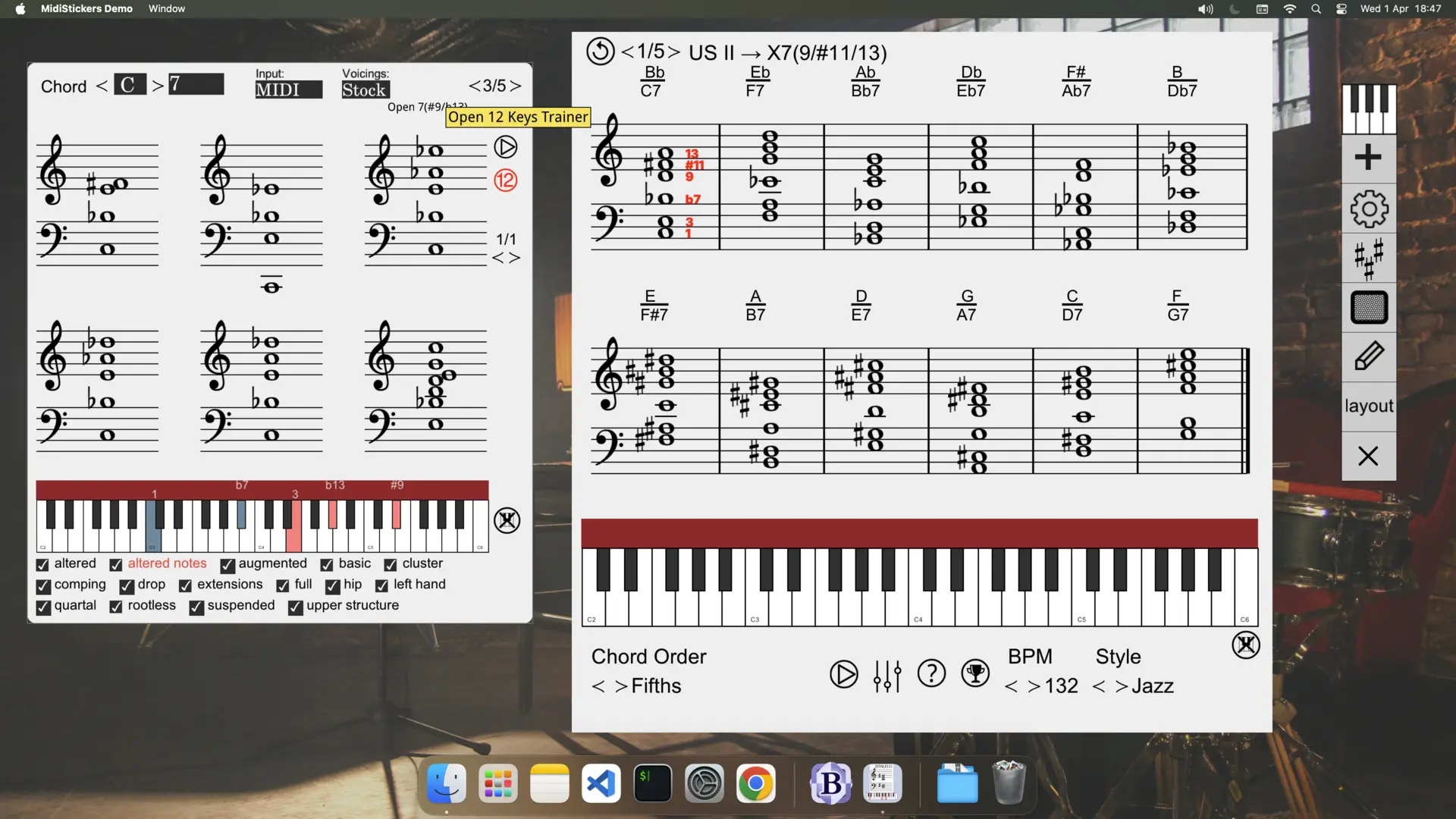Open the mixer sliders icon near BPM
Image resolution: width=1456 pixels, height=819 pixels.
click(887, 675)
